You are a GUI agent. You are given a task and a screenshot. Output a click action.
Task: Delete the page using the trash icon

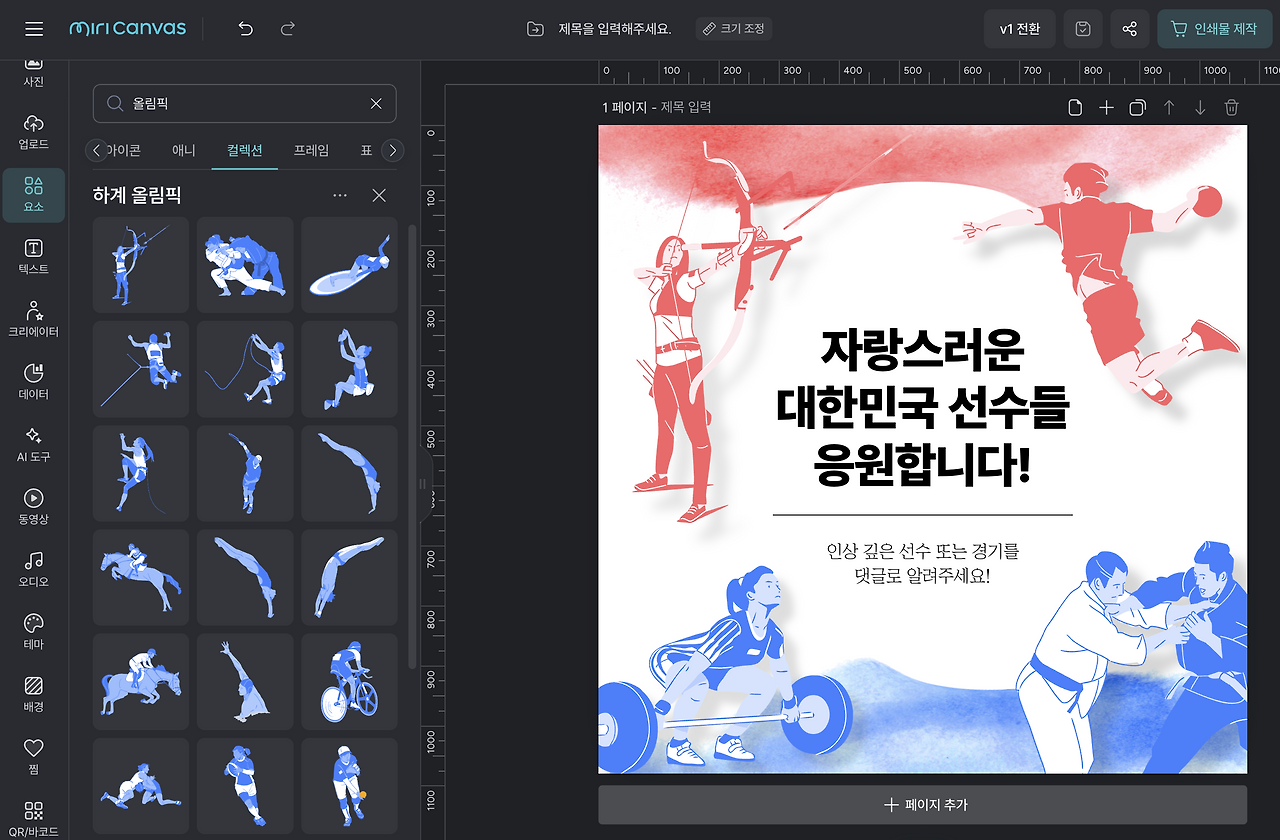point(1231,107)
